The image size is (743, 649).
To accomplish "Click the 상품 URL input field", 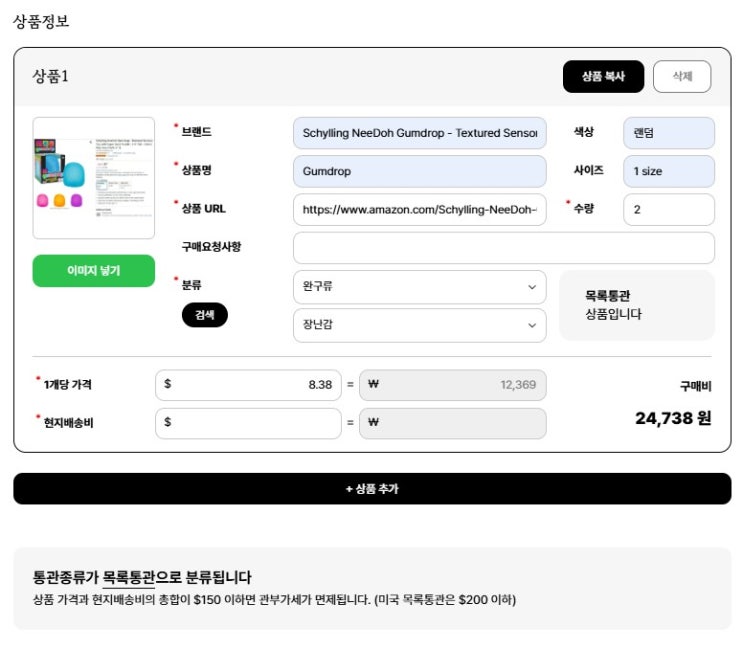I will [419, 209].
